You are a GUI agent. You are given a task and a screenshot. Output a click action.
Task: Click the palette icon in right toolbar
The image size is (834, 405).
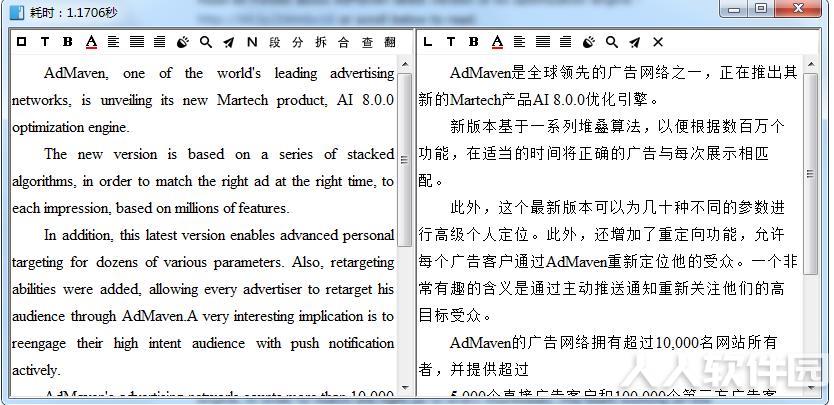(589, 42)
